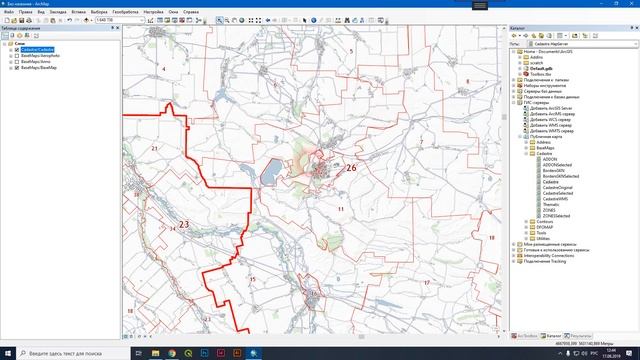640x360 pixels.
Task: Expand Default.gdb in Catalog tree
Action: (520, 69)
